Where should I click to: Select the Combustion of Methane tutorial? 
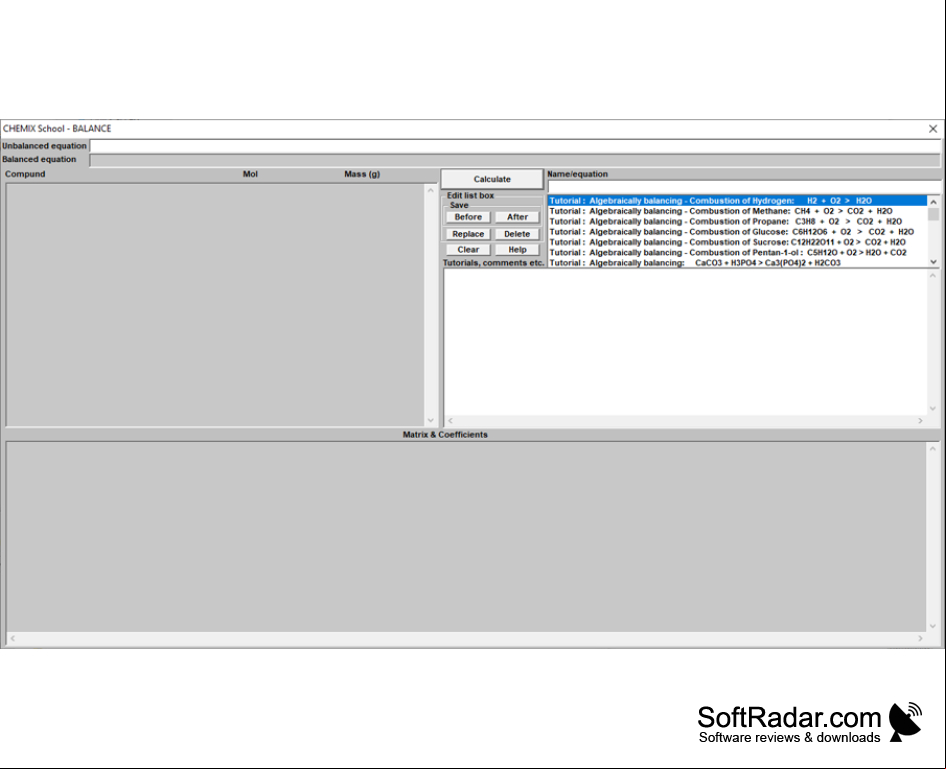coord(737,211)
